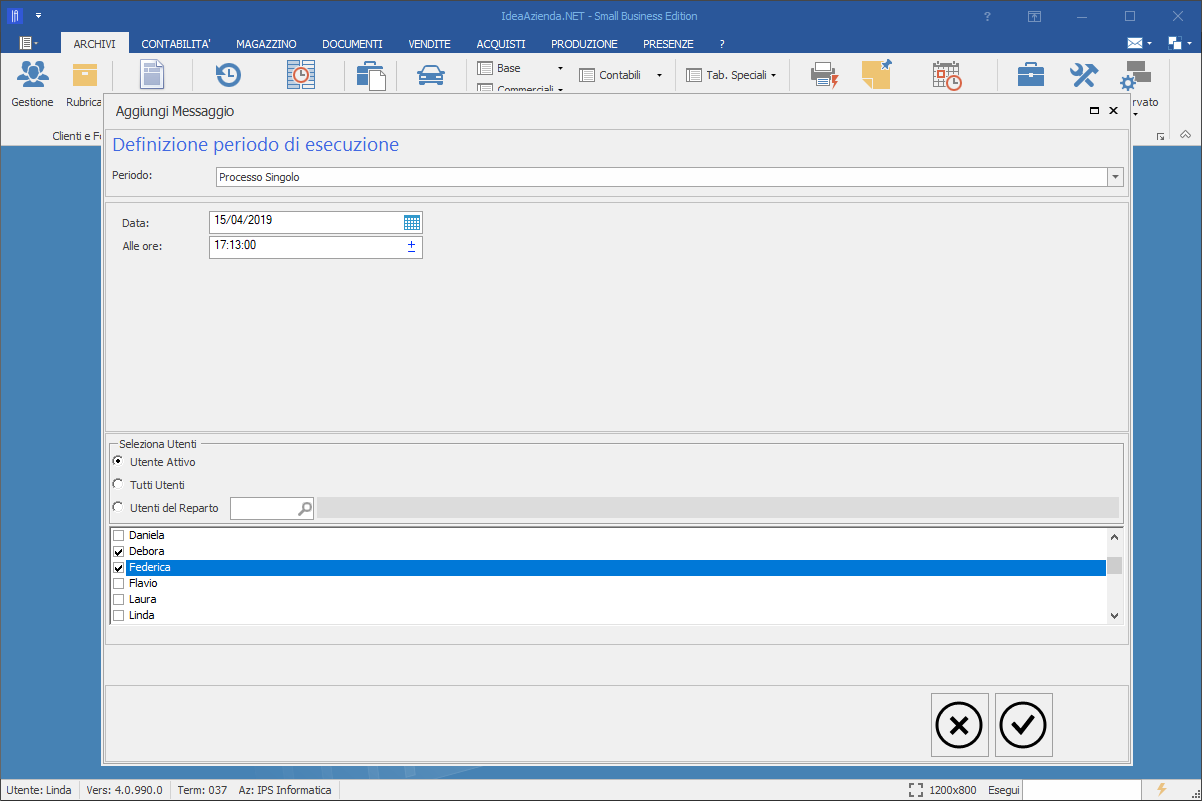Click the IdeaAzienda application logo icon
This screenshot has height=801, width=1202.
(16, 16)
